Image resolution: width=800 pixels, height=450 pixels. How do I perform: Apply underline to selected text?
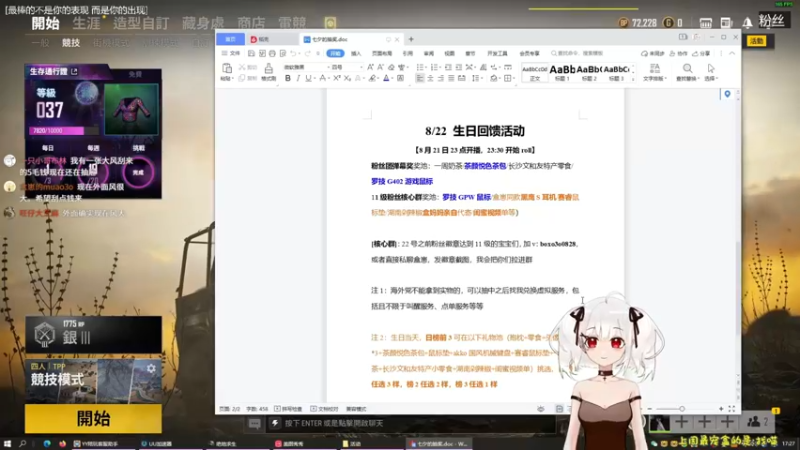(308, 79)
